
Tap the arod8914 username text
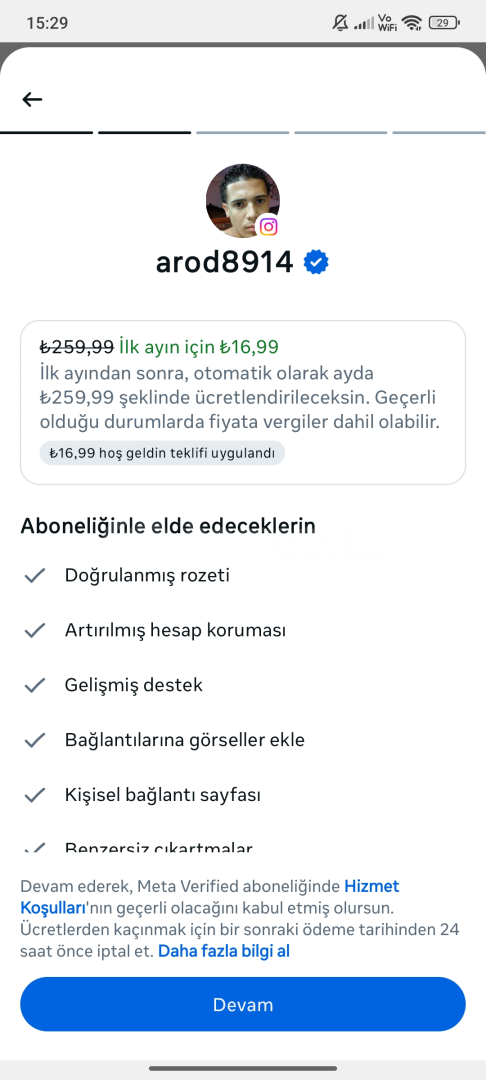(225, 262)
